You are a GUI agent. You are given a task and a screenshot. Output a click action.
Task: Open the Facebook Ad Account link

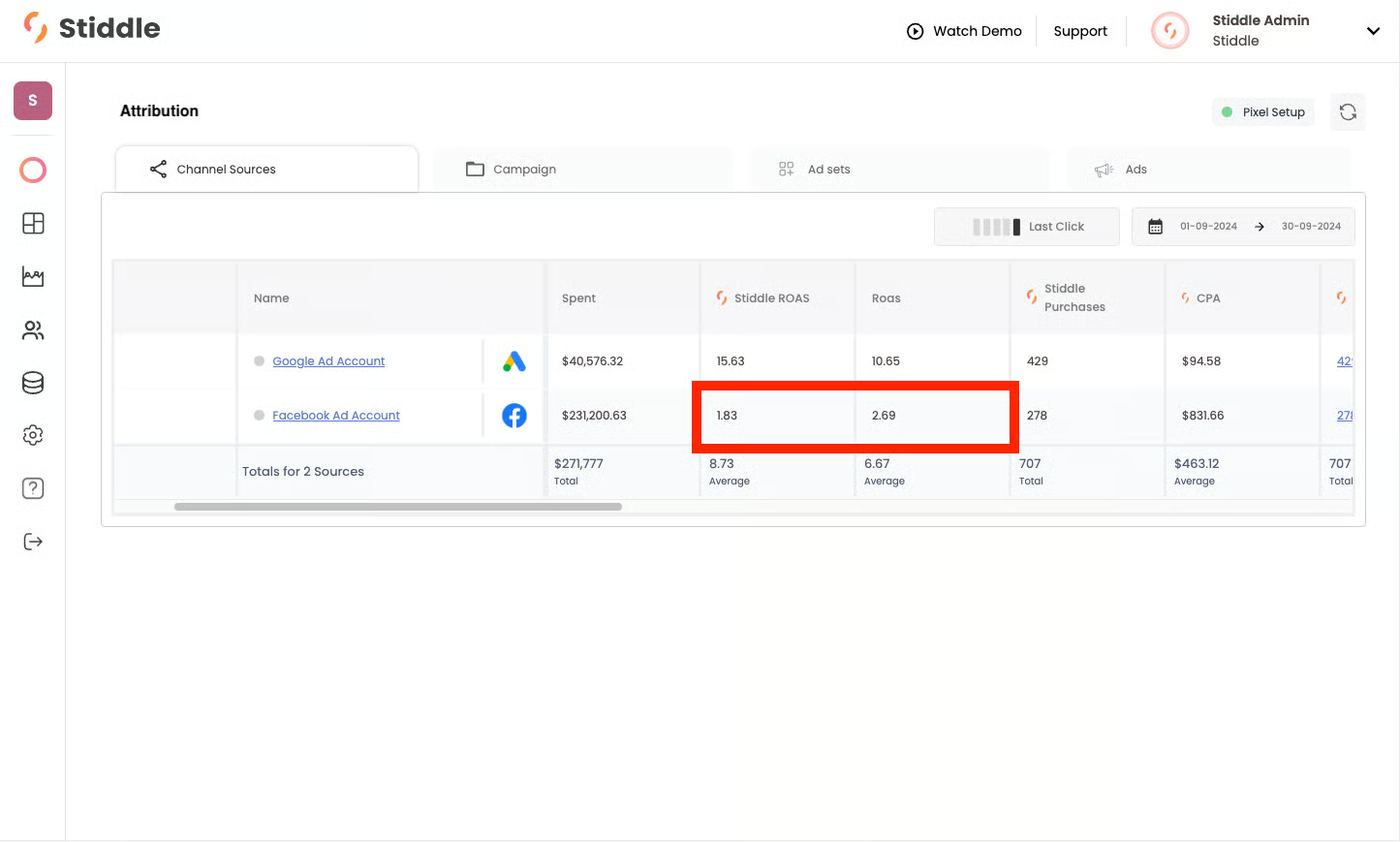point(336,415)
